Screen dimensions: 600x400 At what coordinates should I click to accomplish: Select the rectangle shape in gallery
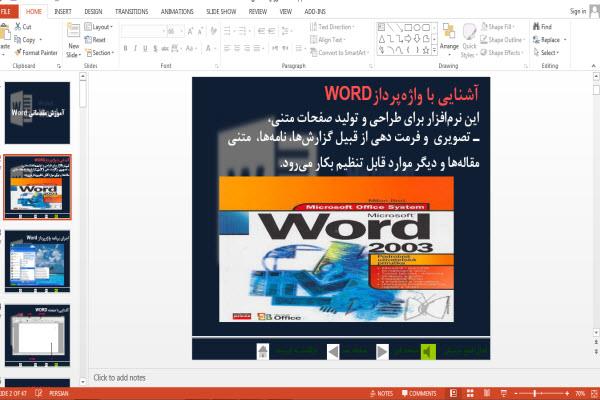coord(408,27)
